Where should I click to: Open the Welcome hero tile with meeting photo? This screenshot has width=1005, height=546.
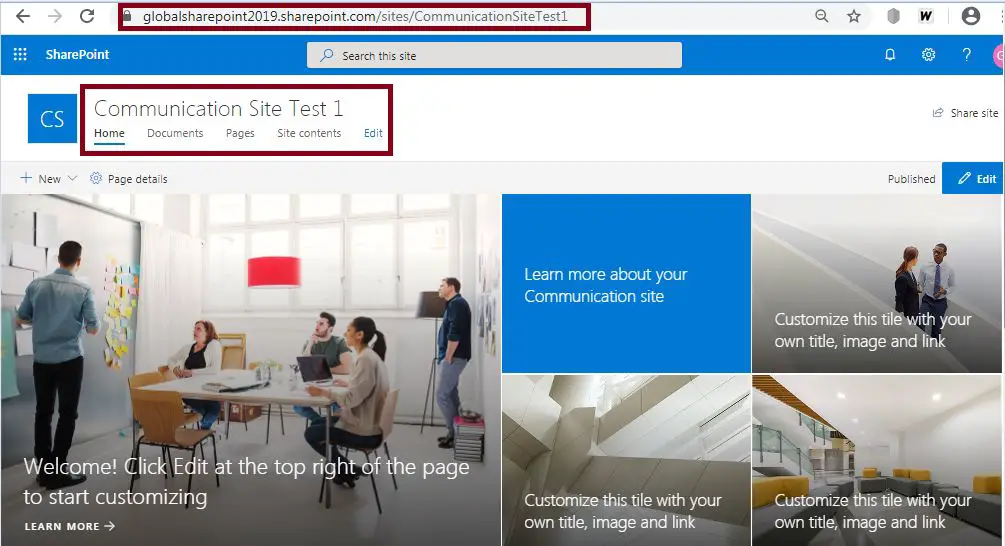[251, 370]
